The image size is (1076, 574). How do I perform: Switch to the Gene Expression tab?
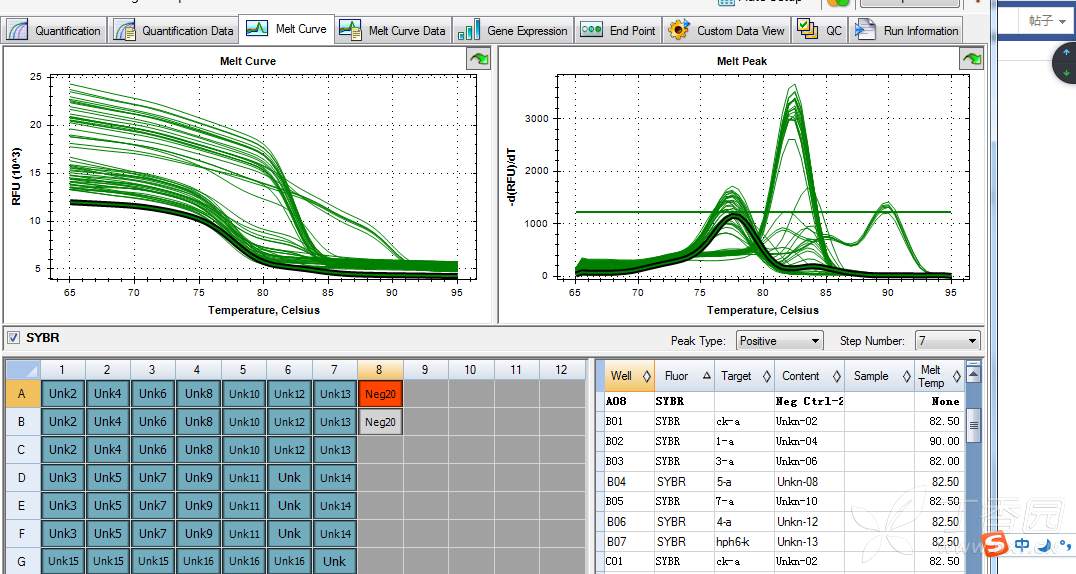click(x=515, y=31)
